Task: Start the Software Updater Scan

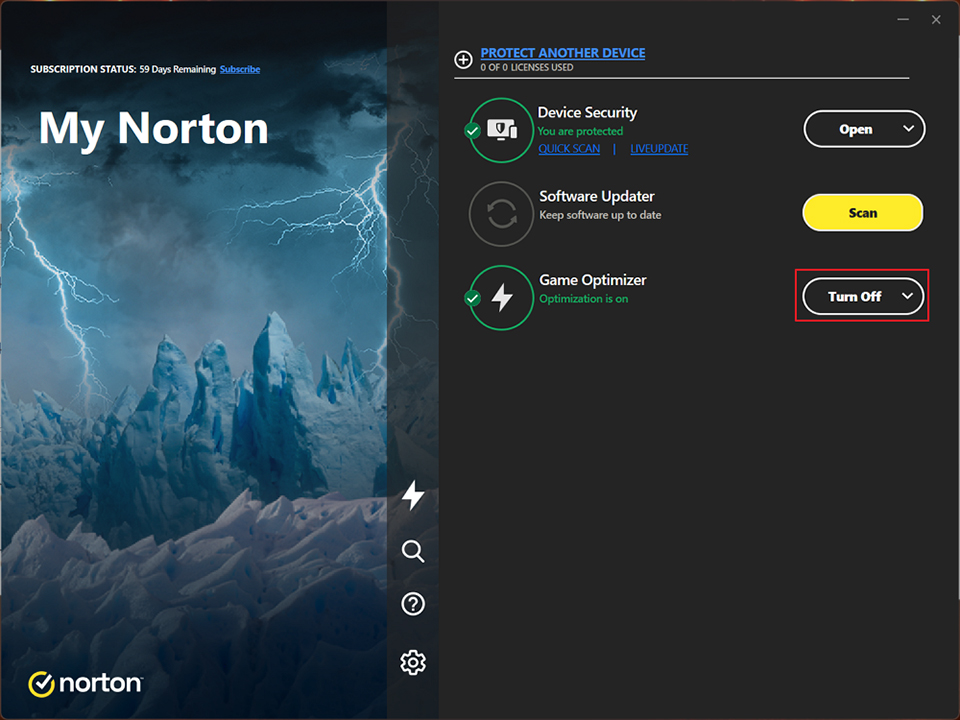Action: (862, 213)
